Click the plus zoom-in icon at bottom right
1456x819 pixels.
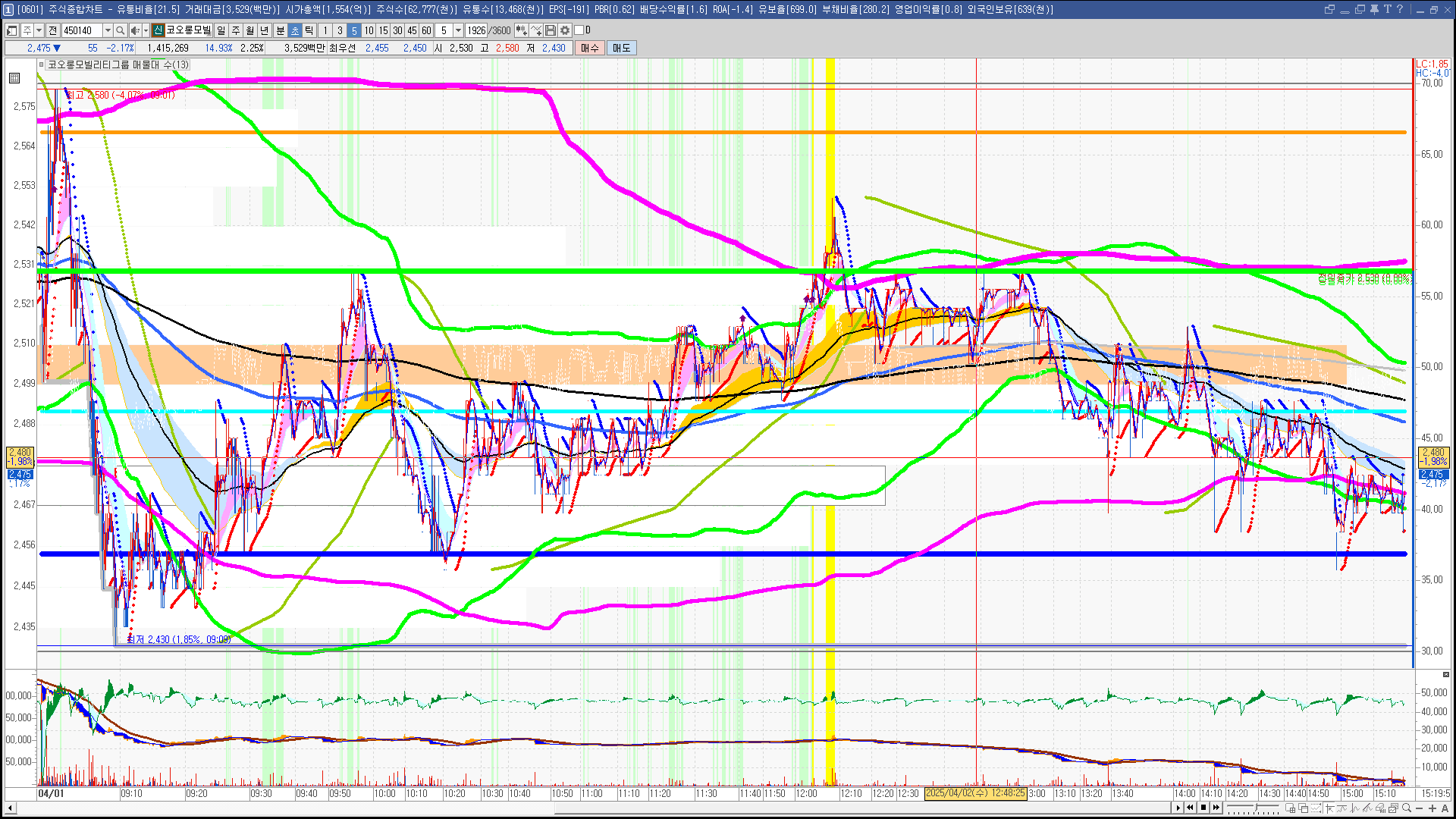coord(1432,808)
